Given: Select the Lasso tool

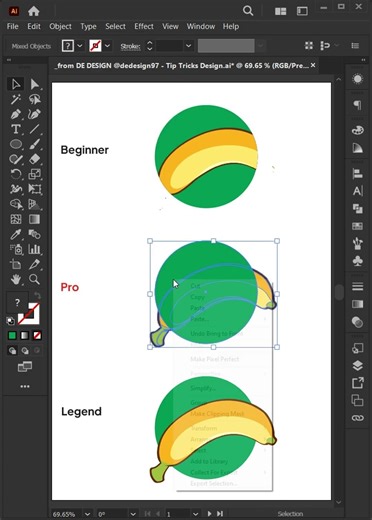Looking at the screenshot, I should click(x=34, y=99).
